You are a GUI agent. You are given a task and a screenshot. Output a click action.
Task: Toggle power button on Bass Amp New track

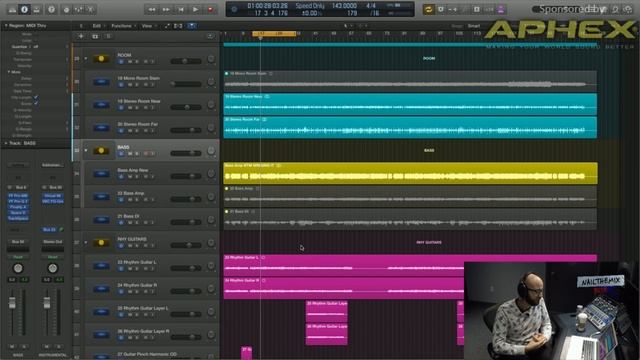[x=121, y=177]
